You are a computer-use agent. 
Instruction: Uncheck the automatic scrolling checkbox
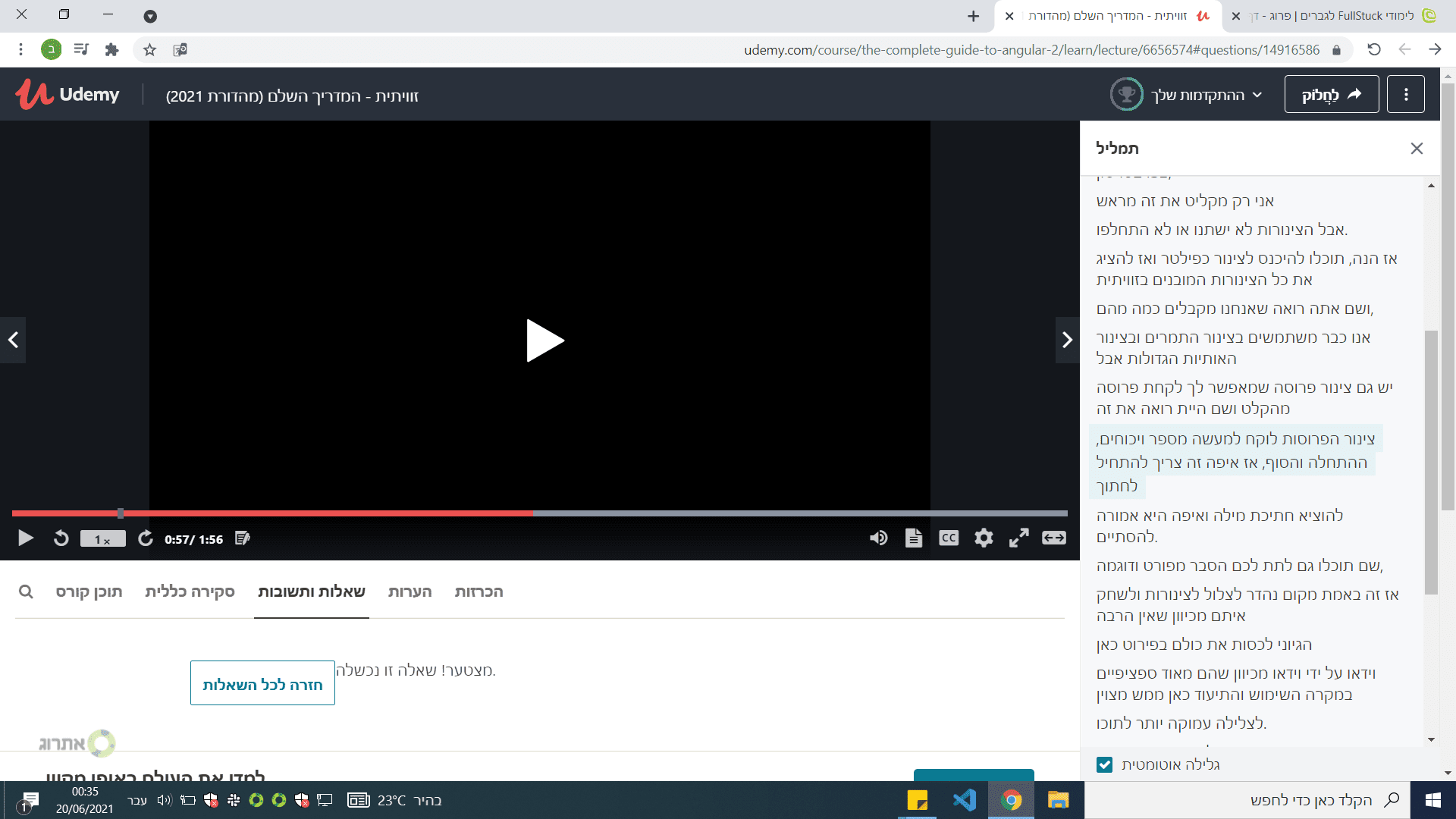(x=1104, y=764)
